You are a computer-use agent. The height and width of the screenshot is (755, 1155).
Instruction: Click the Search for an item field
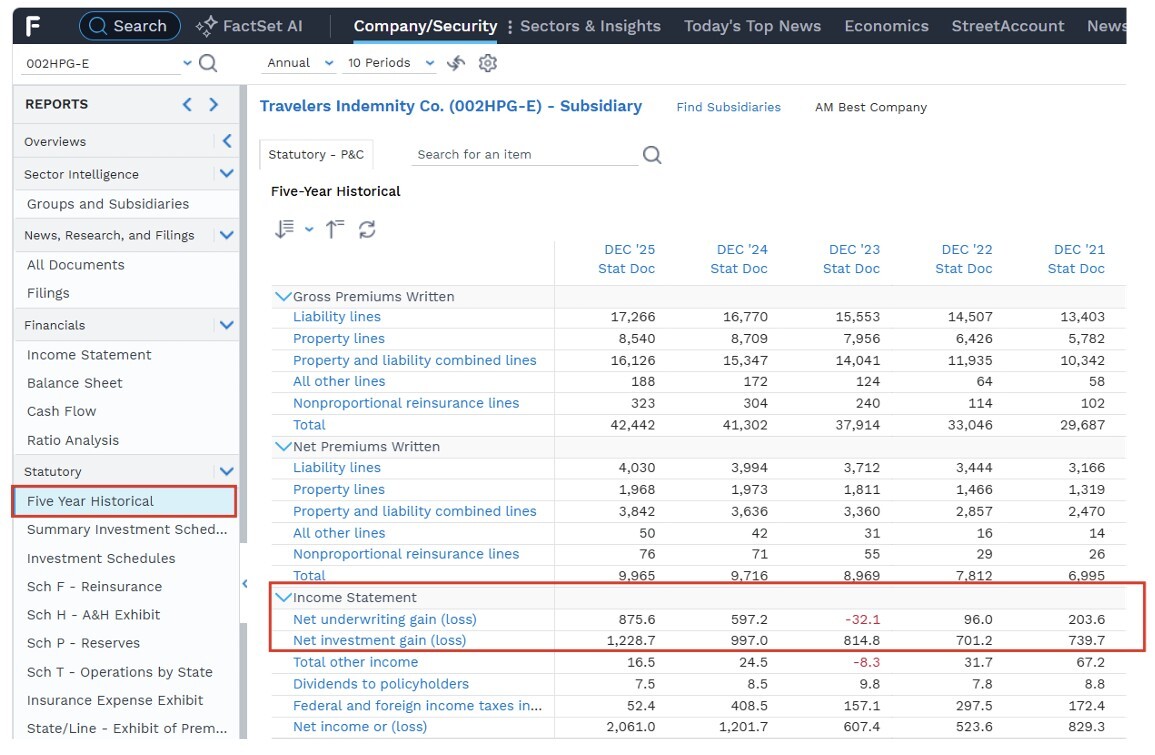[524, 155]
